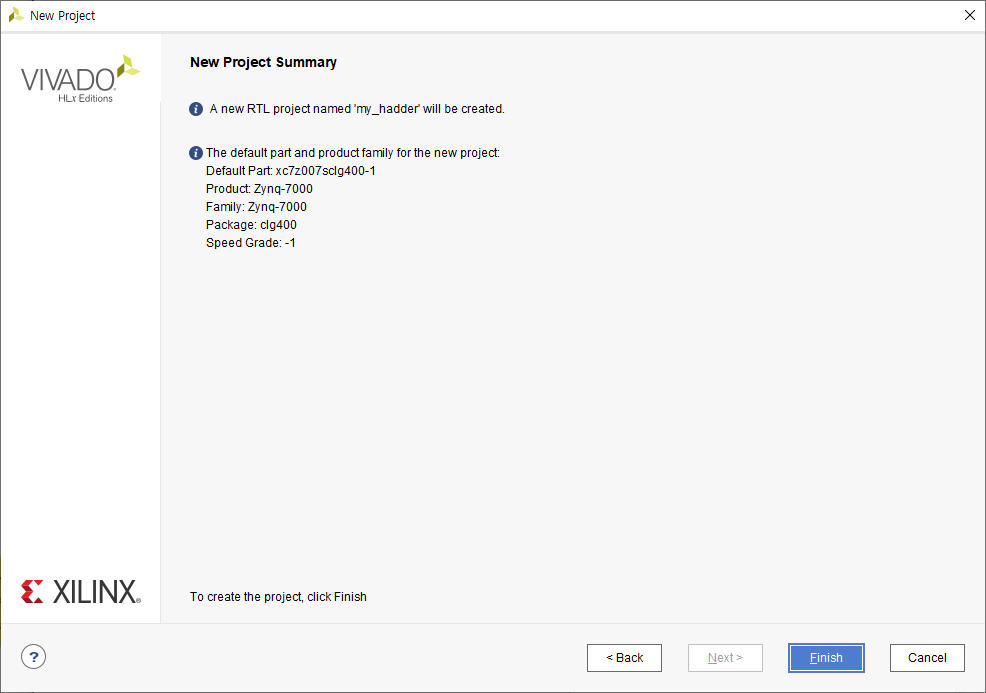Open help via the question mark icon
This screenshot has width=986, height=693.
33,657
